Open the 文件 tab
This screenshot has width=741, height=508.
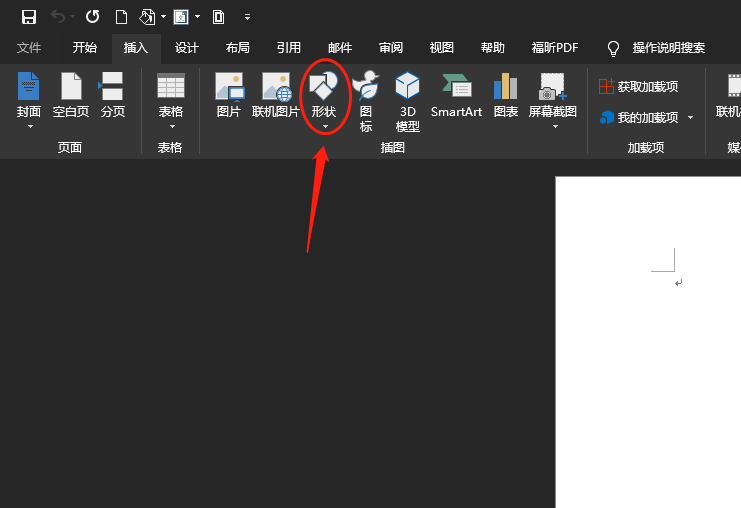pos(29,48)
